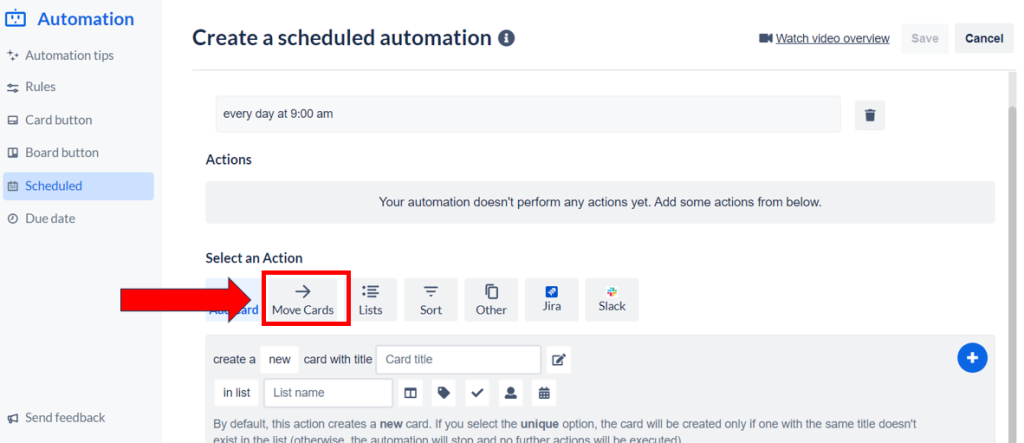
Task: Open the Other actions category
Action: (491, 299)
